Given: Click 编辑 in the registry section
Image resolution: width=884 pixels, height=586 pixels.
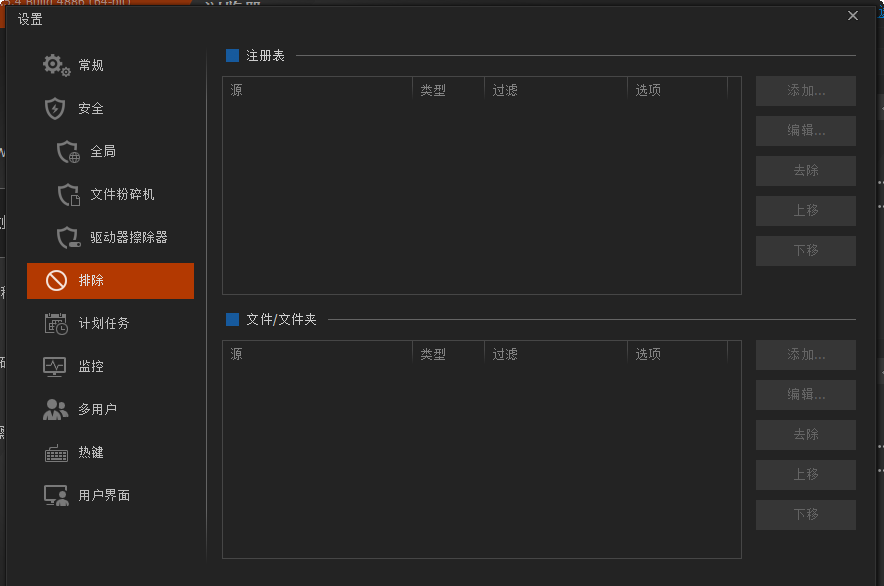Looking at the screenshot, I should pos(805,131).
